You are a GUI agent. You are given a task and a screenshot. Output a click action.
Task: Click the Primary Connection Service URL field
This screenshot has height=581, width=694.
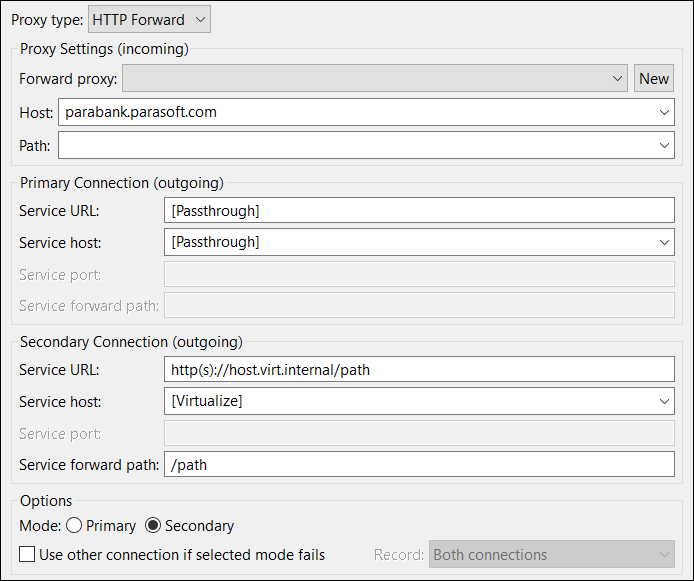coord(419,210)
